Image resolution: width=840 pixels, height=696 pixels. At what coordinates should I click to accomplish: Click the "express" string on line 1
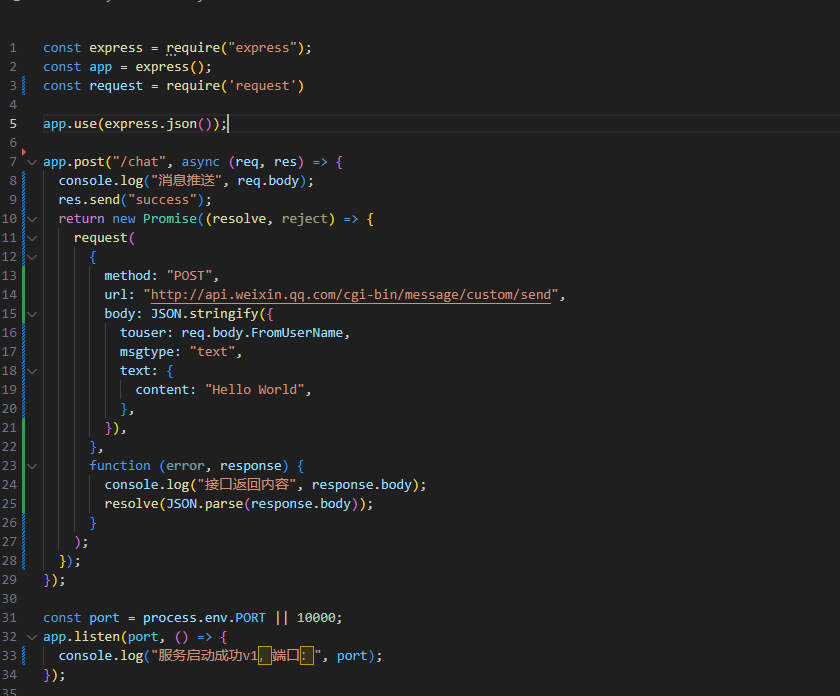coord(262,48)
